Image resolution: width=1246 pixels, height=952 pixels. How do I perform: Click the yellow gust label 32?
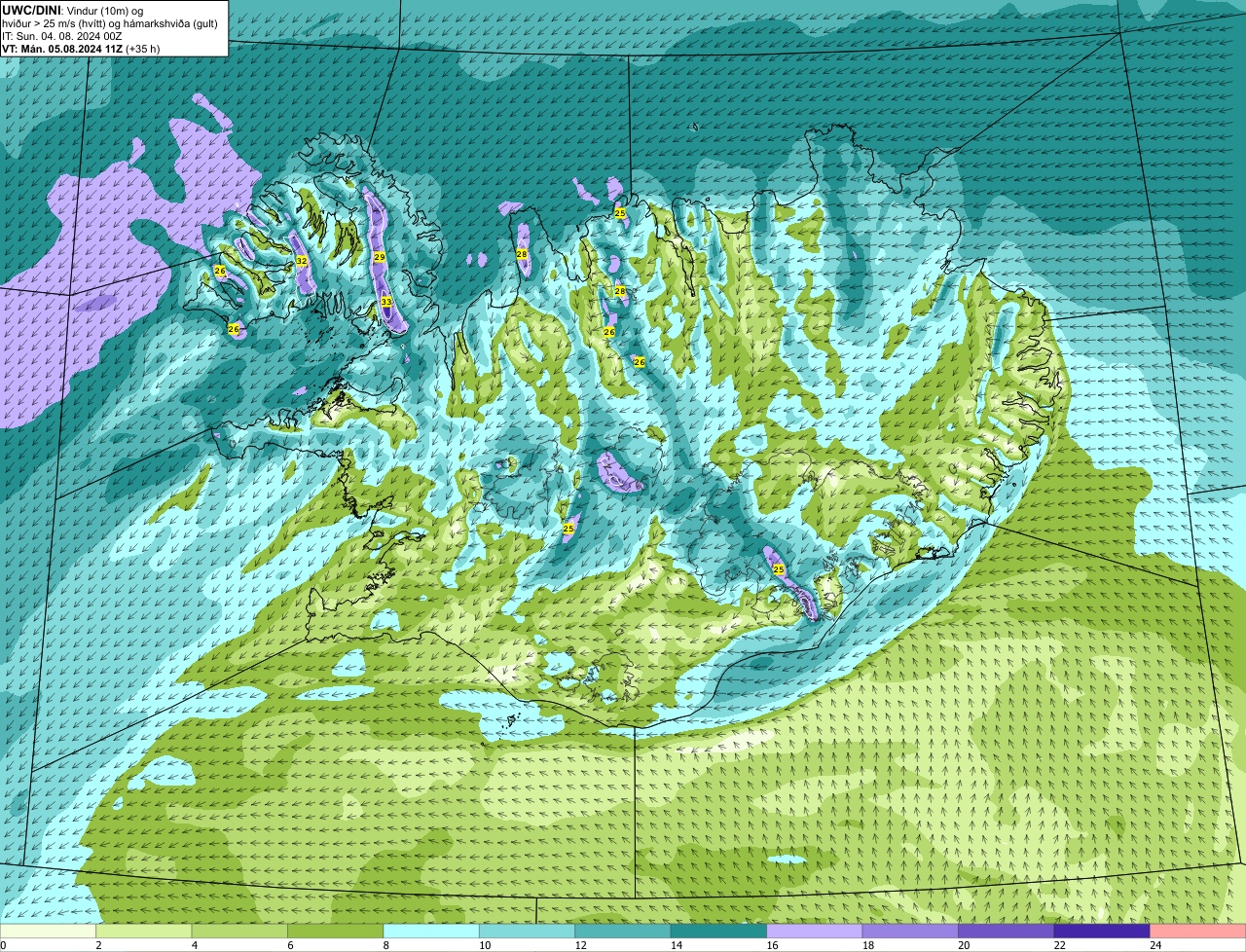click(x=302, y=261)
